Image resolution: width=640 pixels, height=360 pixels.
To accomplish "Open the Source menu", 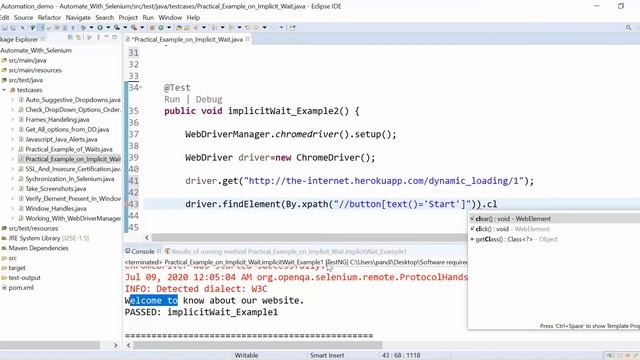I will (x=23, y=18).
